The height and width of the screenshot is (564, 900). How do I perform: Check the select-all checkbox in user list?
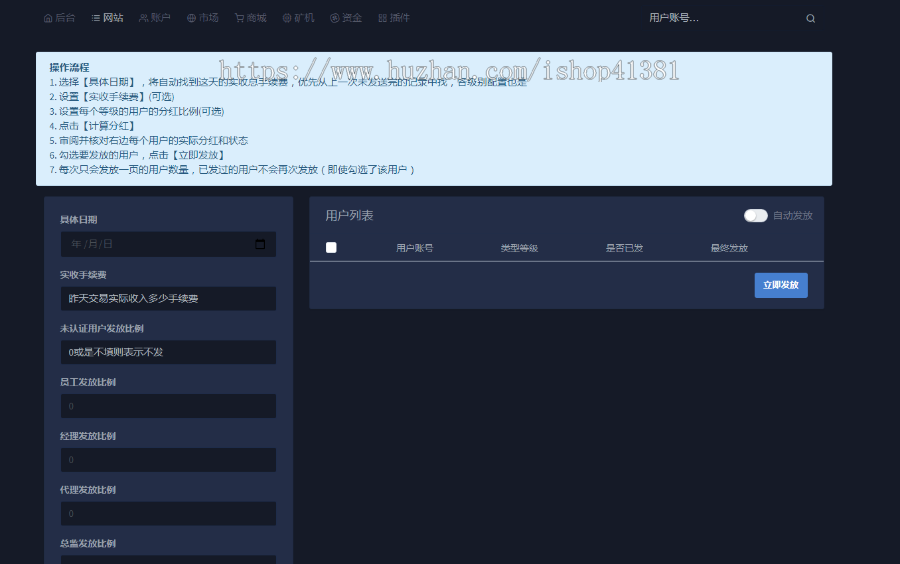[331, 247]
